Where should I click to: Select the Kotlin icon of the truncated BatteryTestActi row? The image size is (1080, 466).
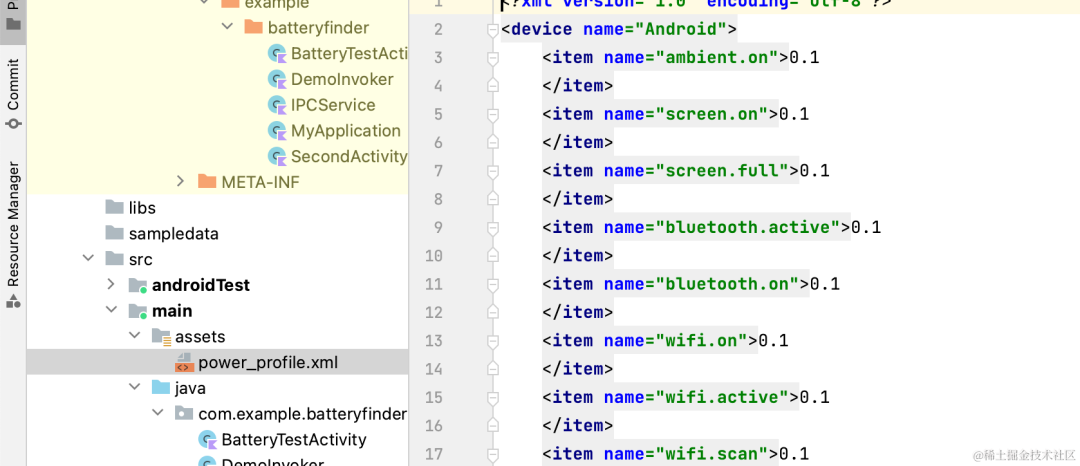[x=277, y=54]
